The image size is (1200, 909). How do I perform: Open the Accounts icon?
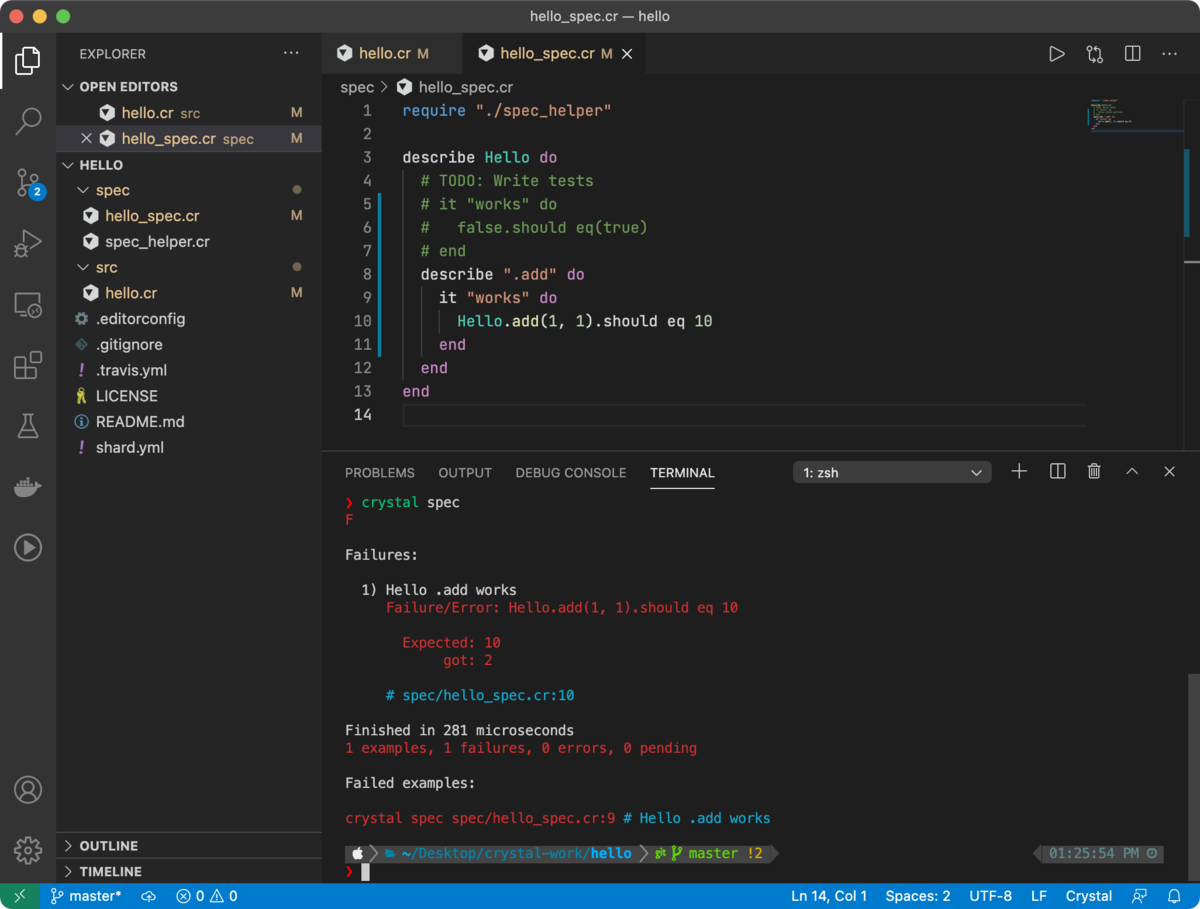coord(28,790)
